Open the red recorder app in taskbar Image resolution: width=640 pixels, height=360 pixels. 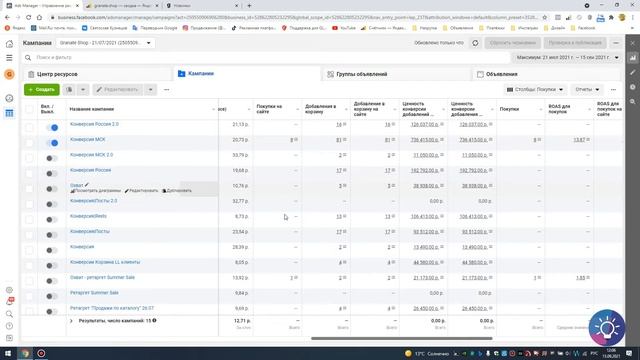coord(41,353)
